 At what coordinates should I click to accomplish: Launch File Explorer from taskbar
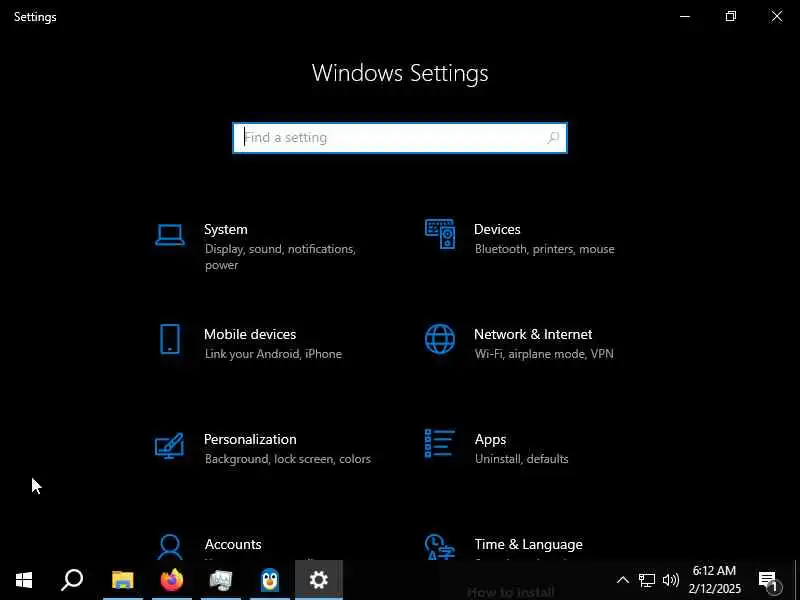pyautogui.click(x=122, y=580)
